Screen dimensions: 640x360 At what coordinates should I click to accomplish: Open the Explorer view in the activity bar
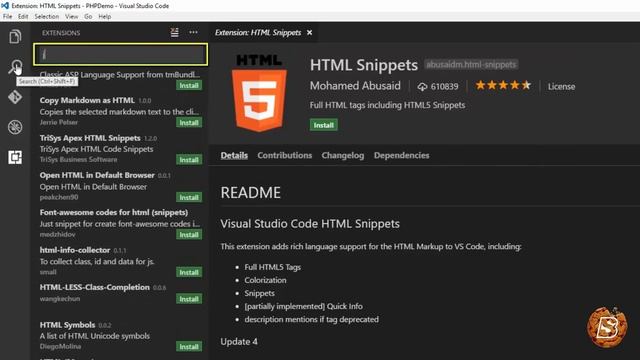click(15, 36)
